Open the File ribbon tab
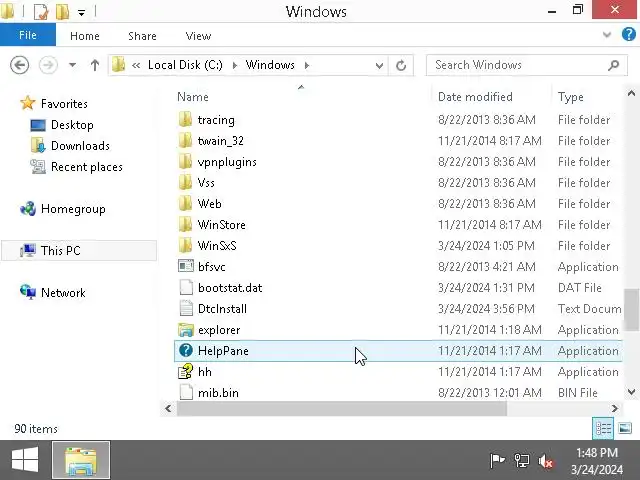The image size is (640, 480). (28, 35)
